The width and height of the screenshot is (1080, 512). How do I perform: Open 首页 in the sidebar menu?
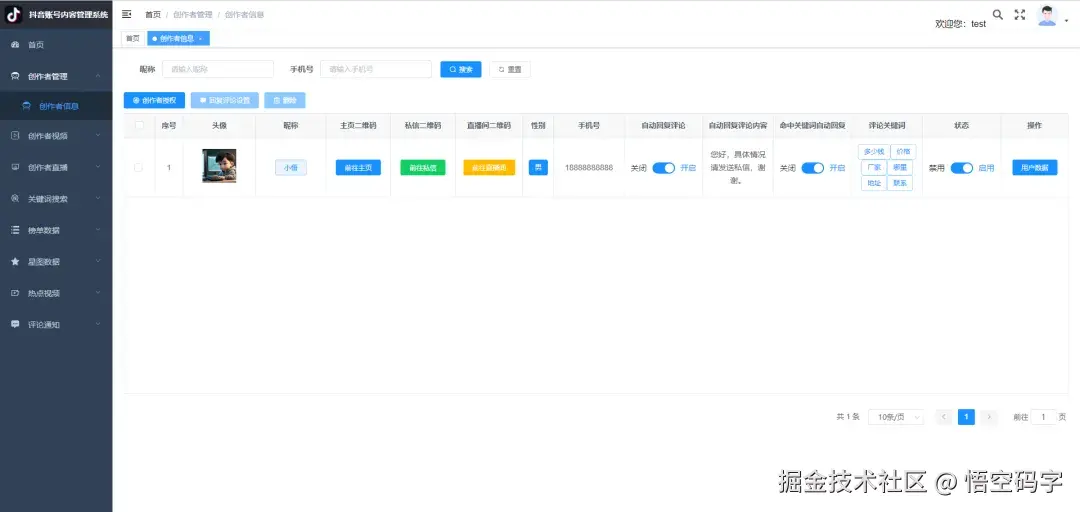tap(56, 45)
